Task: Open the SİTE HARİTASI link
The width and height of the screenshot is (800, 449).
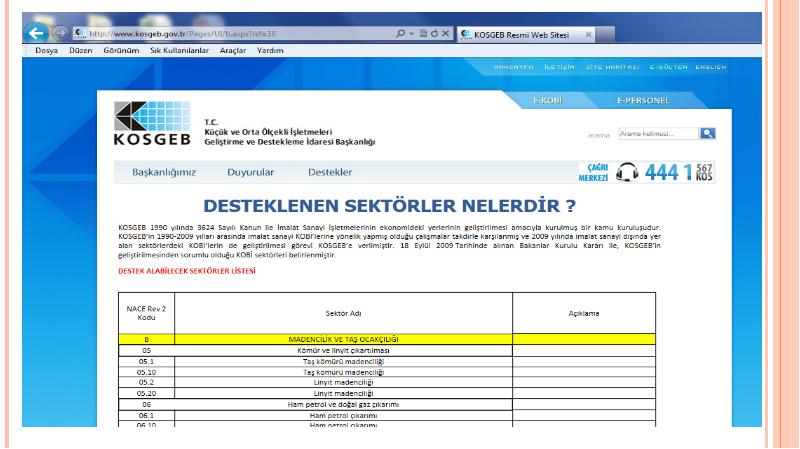Action: pos(612,67)
